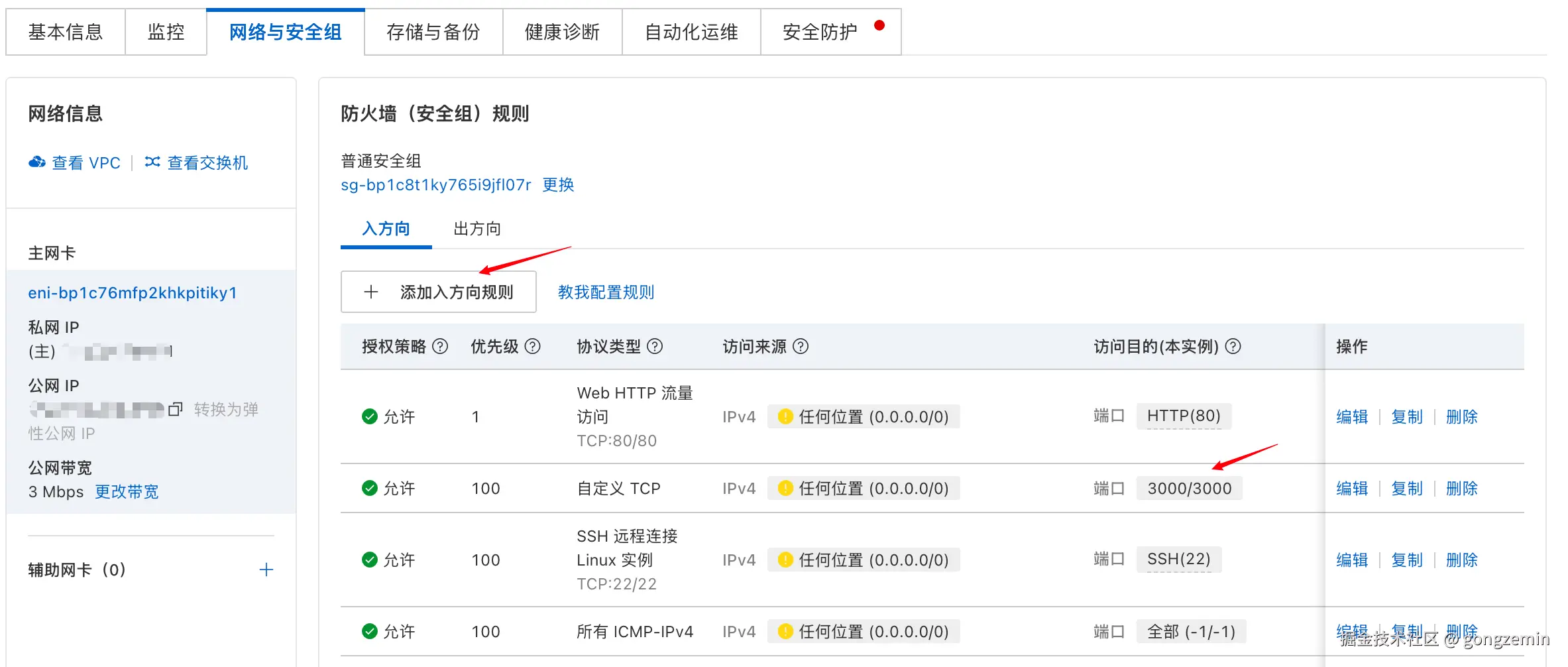This screenshot has width=1568, height=667.
Task: Click 更换 to change security group
Action: (x=558, y=185)
